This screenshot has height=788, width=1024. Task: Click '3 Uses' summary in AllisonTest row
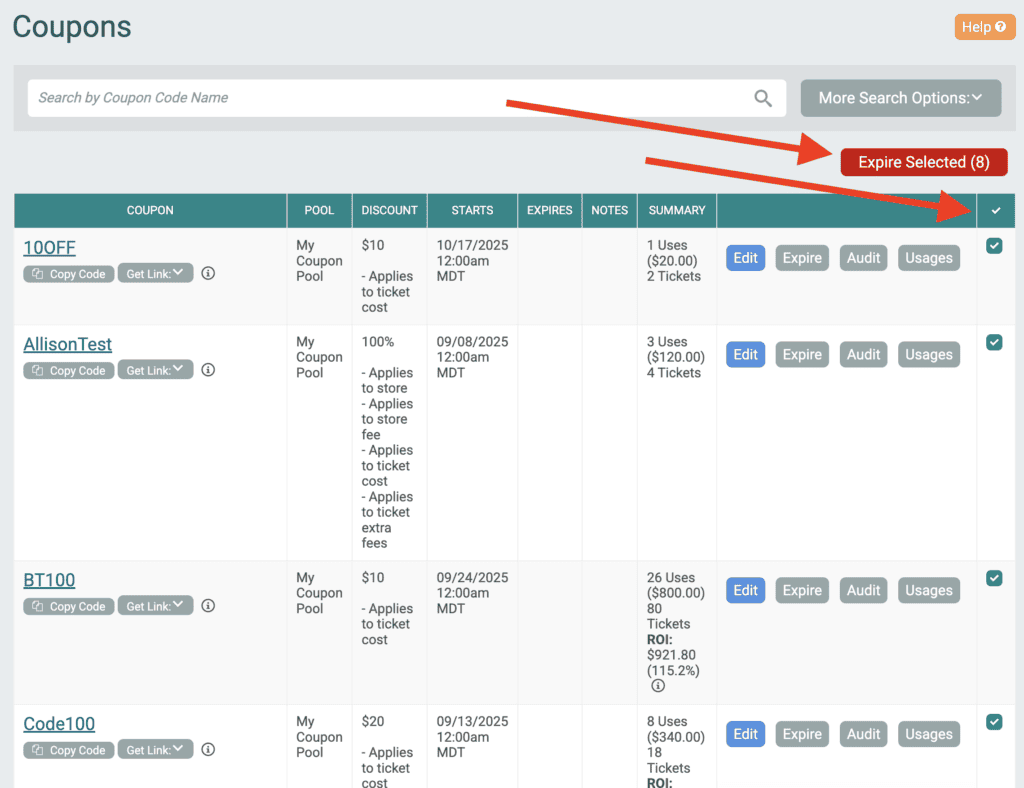[667, 342]
